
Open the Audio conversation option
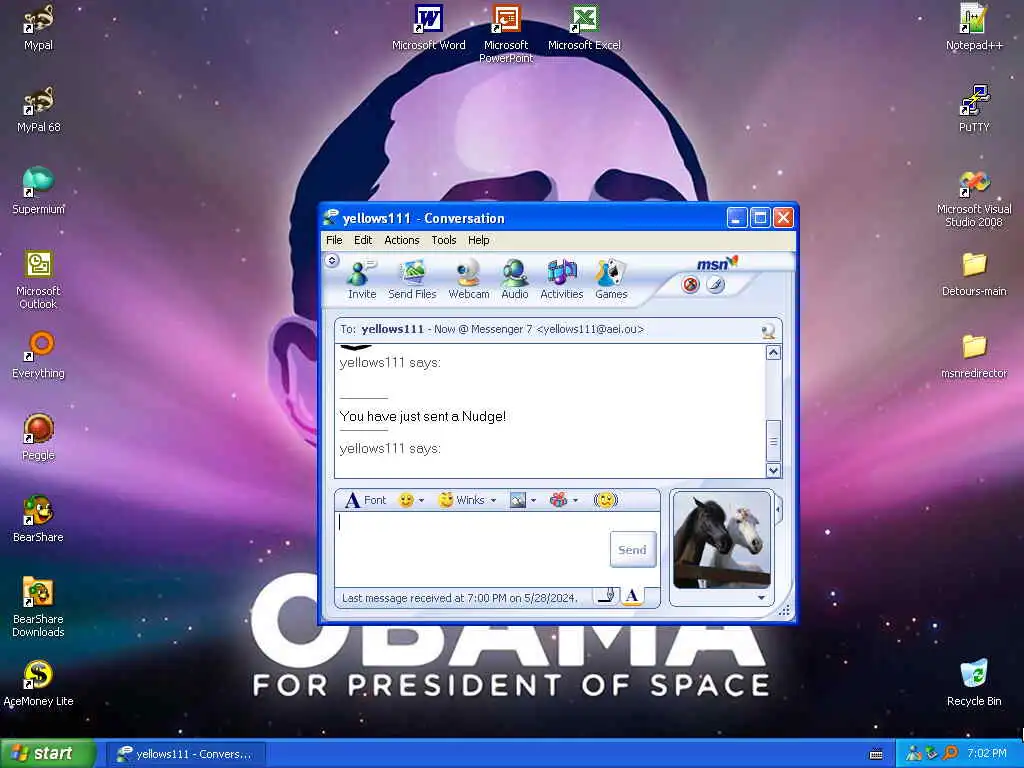click(515, 280)
